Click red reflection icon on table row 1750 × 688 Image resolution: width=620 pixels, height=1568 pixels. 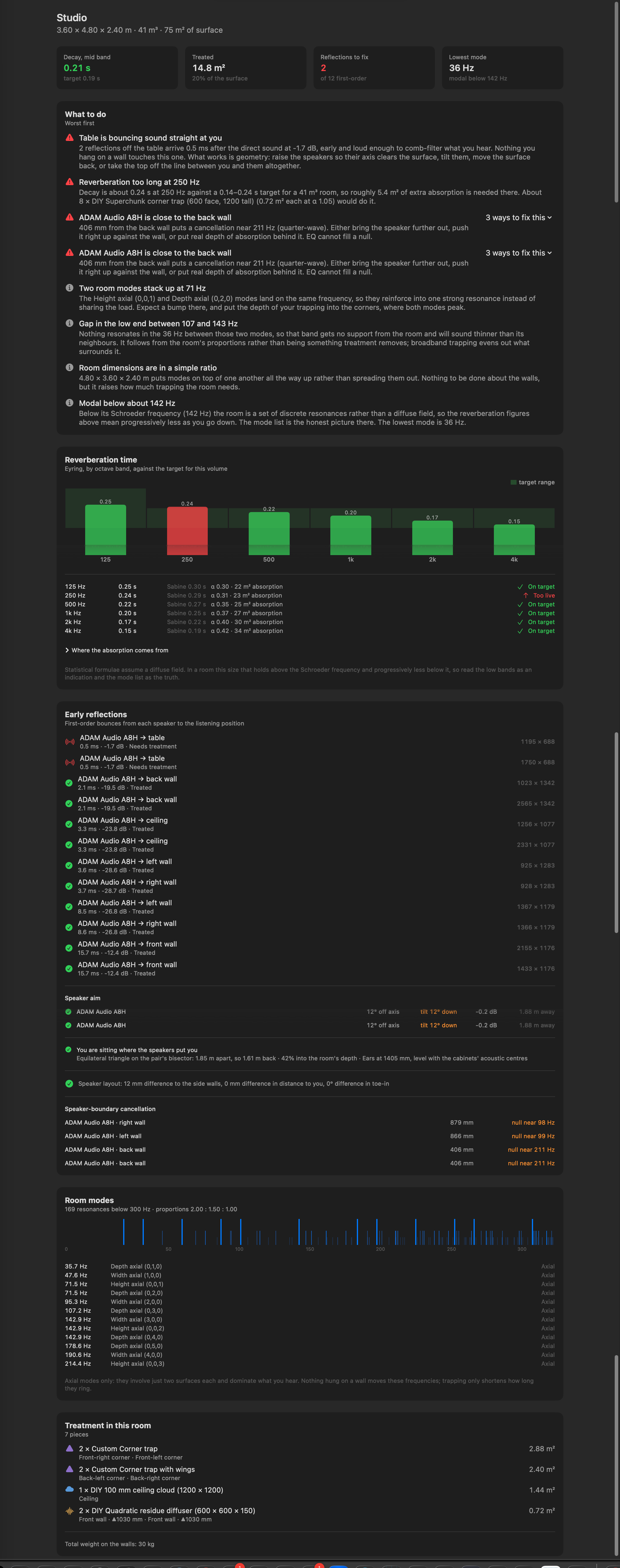pos(70,762)
